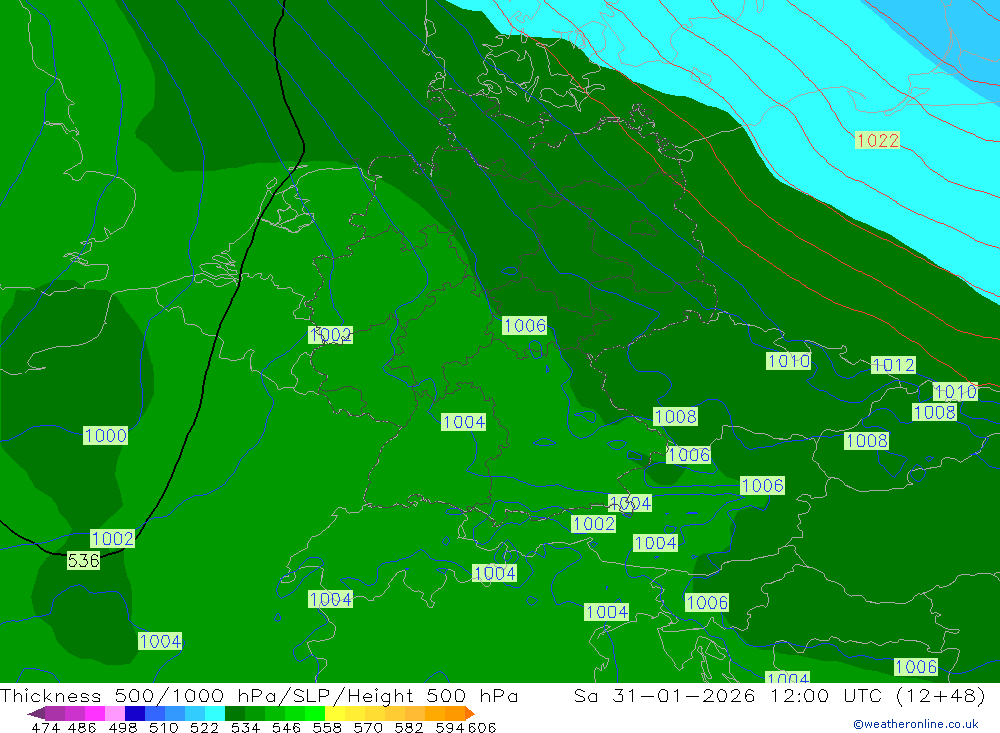
Task: Click the 582 legend value
Action: pyautogui.click(x=408, y=728)
